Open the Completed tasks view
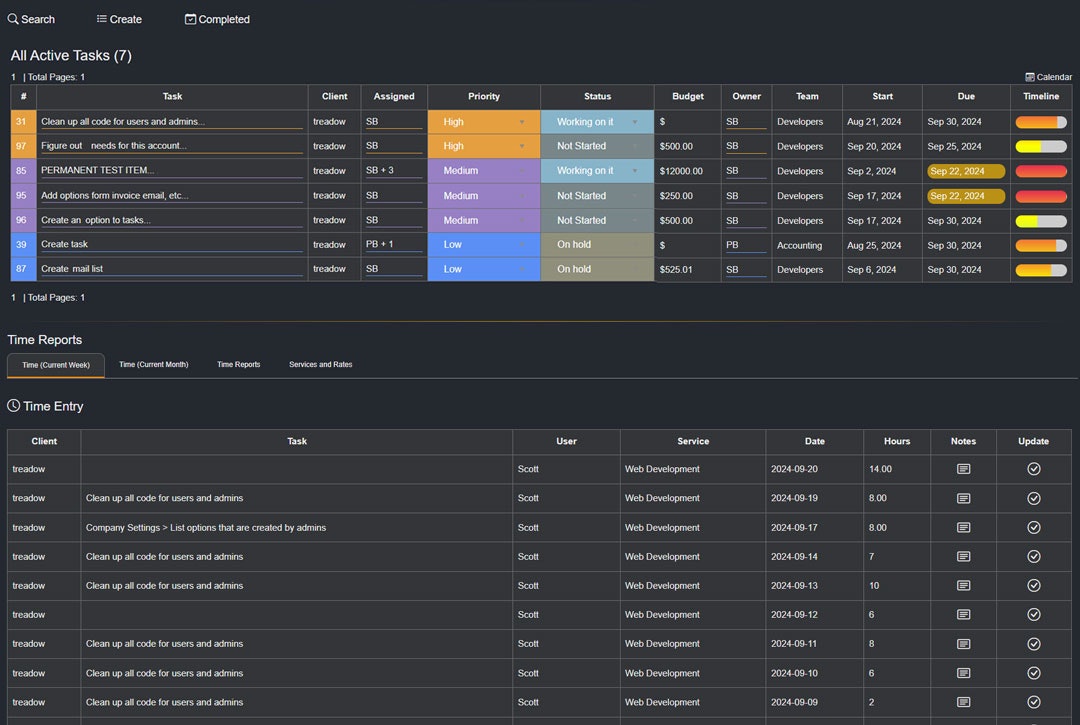This screenshot has height=725, width=1080. coord(217,19)
